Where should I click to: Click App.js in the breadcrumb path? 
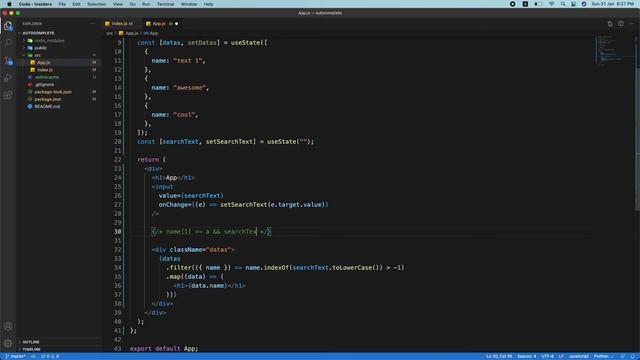click(129, 33)
